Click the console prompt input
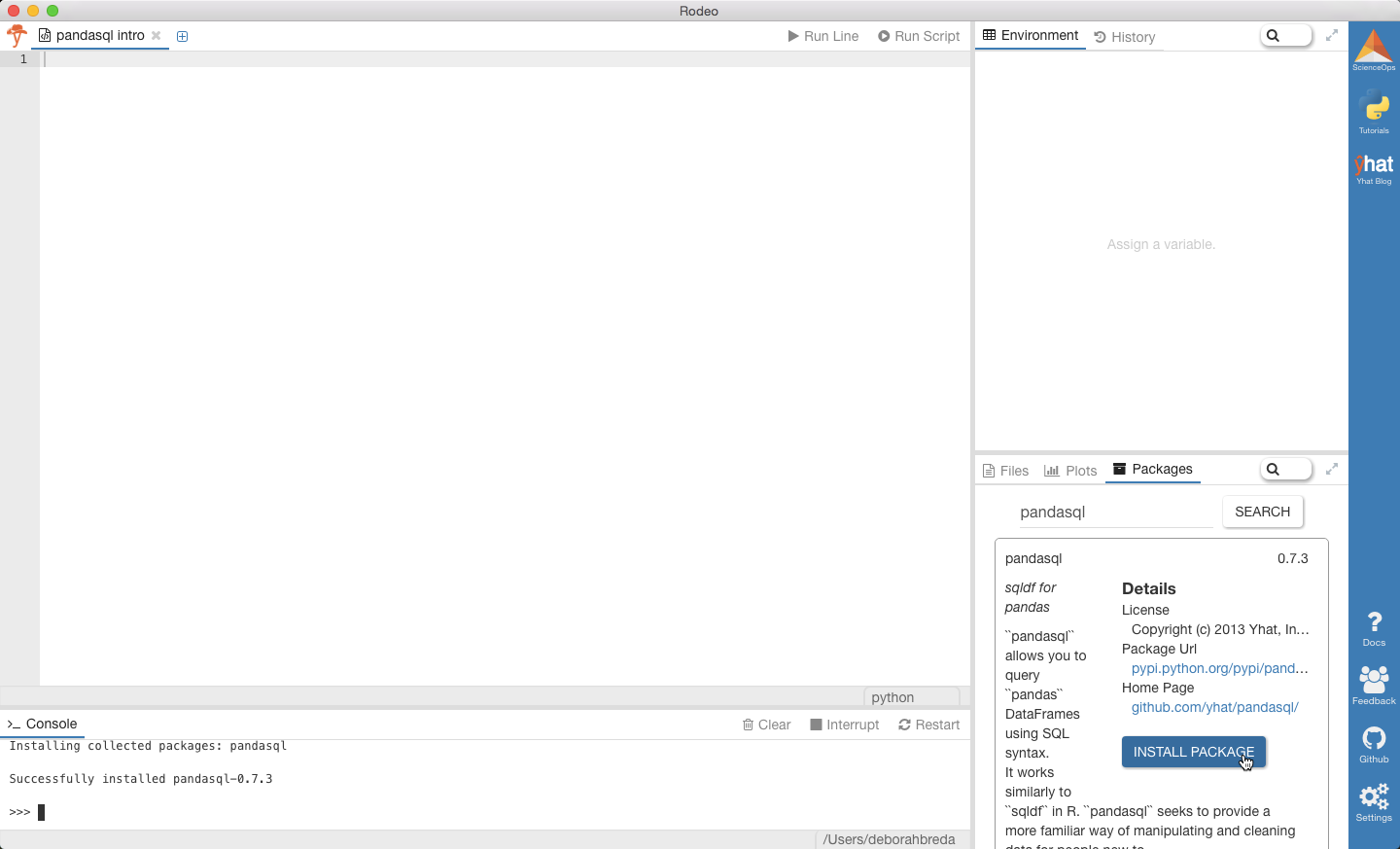 486,812
